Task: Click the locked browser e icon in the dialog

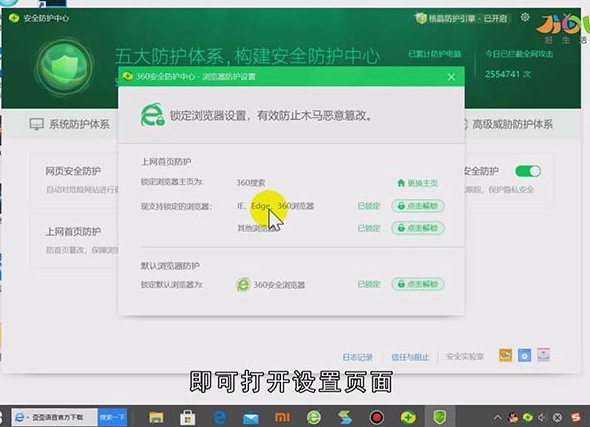Action: tap(152, 115)
